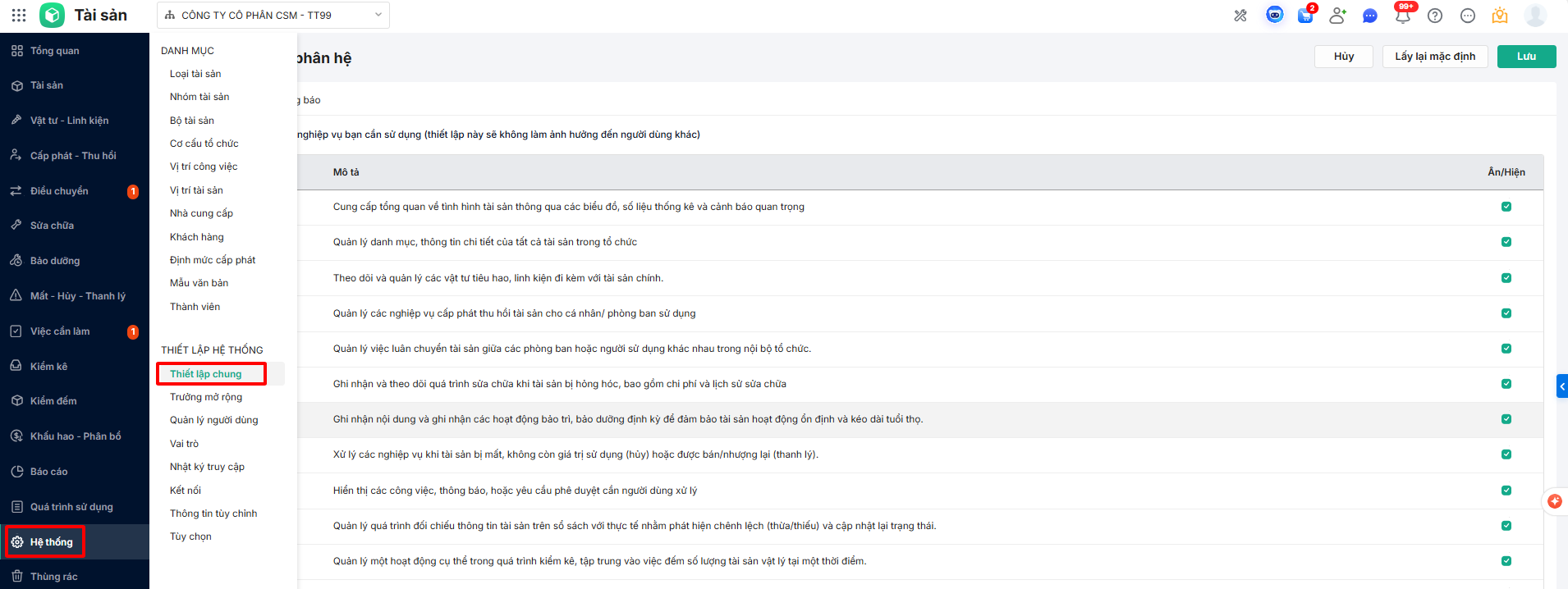Toggle checkbox for 'Hiển thị các công việc' row
Screen dimensions: 1568x589
pyautogui.click(x=1506, y=491)
